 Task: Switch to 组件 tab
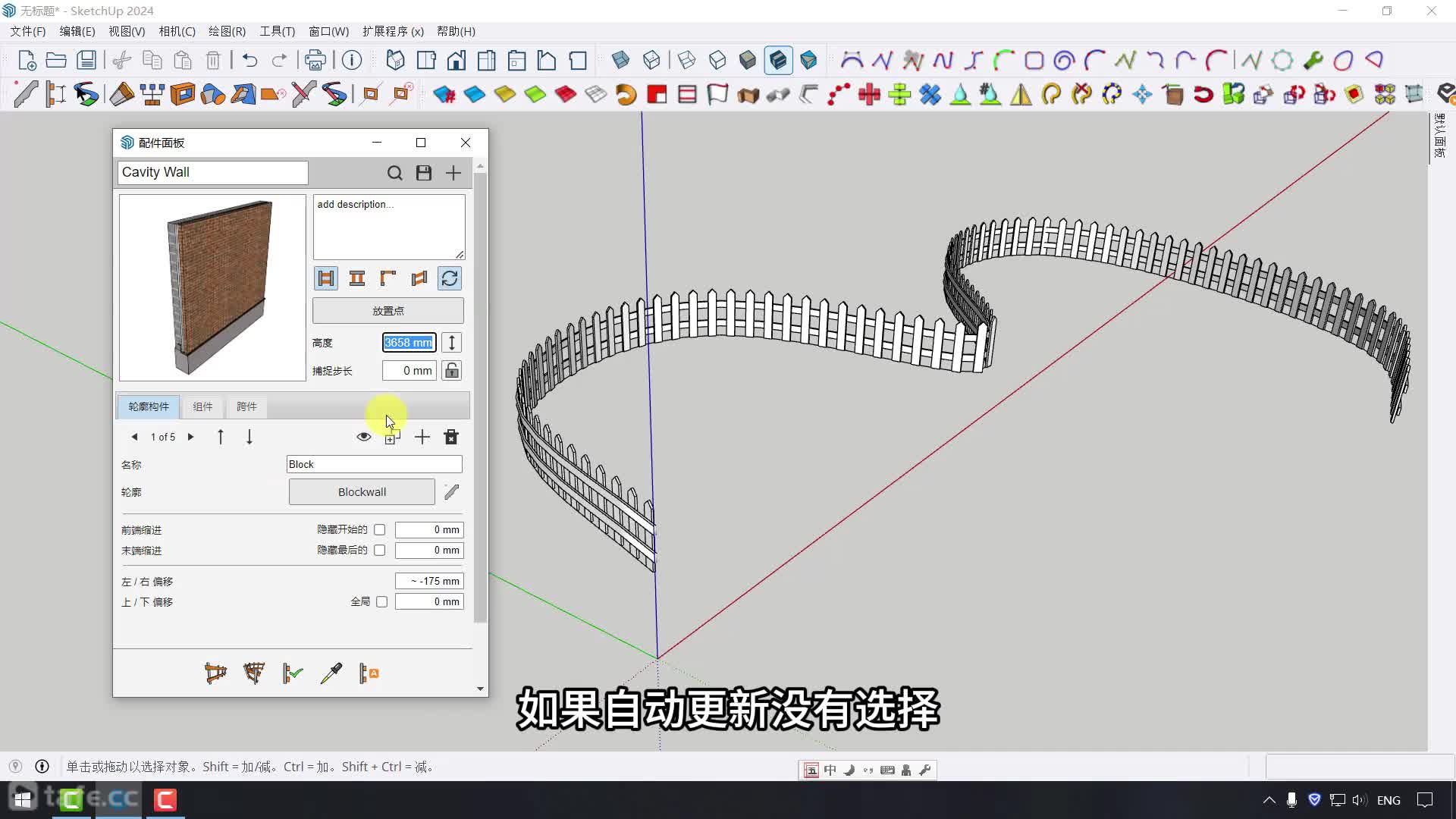(203, 406)
